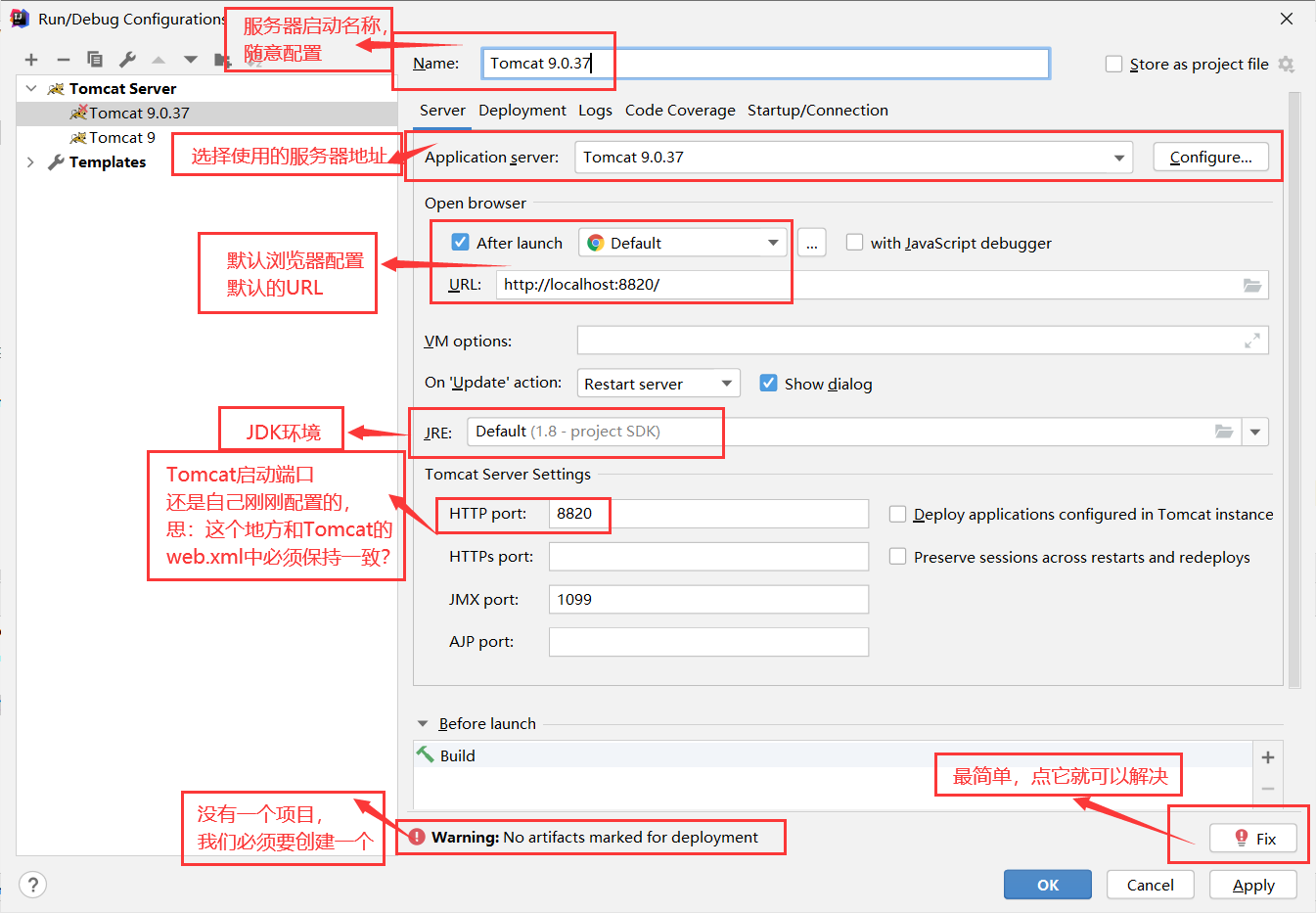1316x913 pixels.
Task: Click the Tomcat 9.0.37 icon with red cross
Action: 78,114
